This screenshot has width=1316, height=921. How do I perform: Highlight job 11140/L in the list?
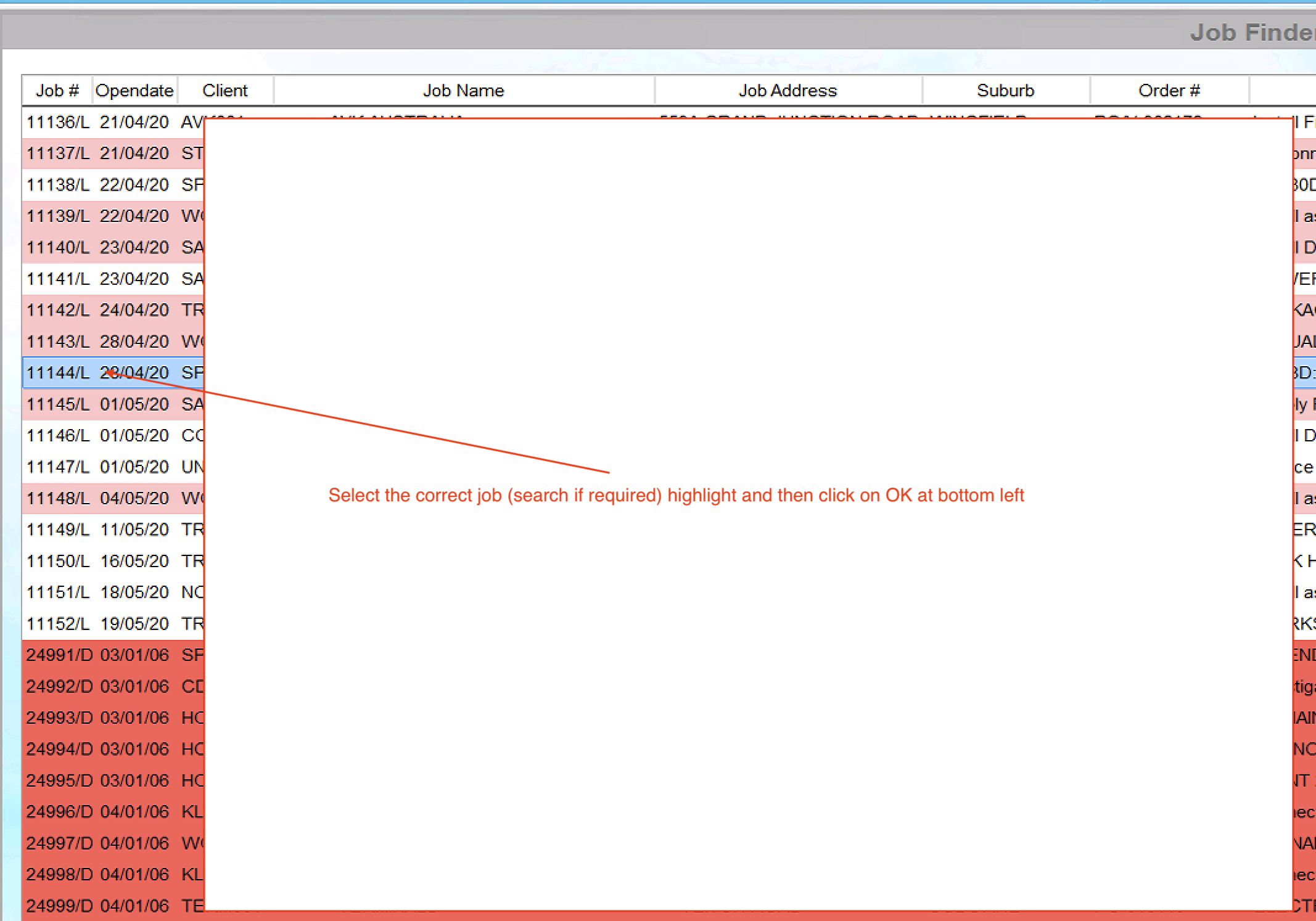[58, 247]
